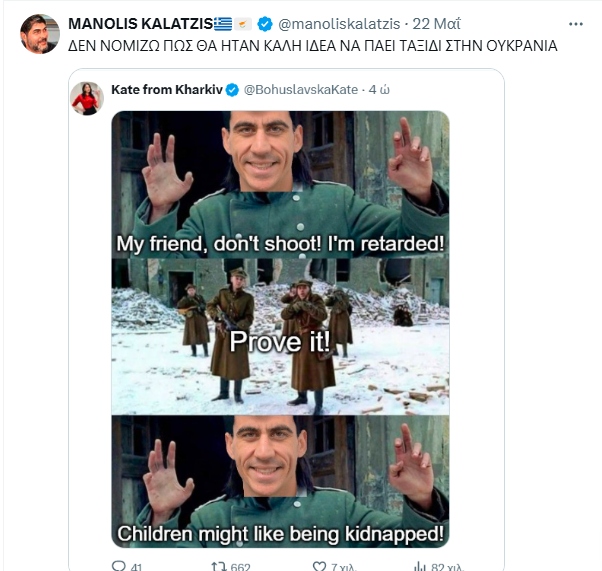Open the Kate from Kharkiv profile avatar
This screenshot has height=571, width=602.
(87, 98)
